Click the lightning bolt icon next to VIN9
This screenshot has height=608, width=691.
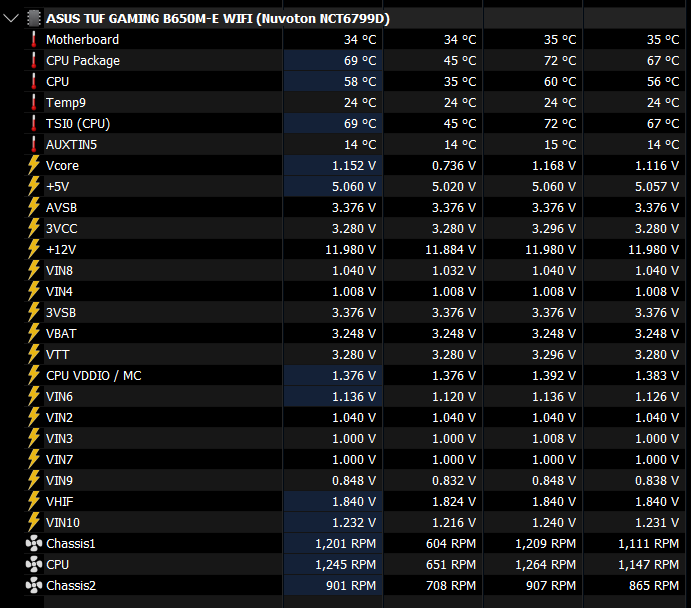point(33,480)
